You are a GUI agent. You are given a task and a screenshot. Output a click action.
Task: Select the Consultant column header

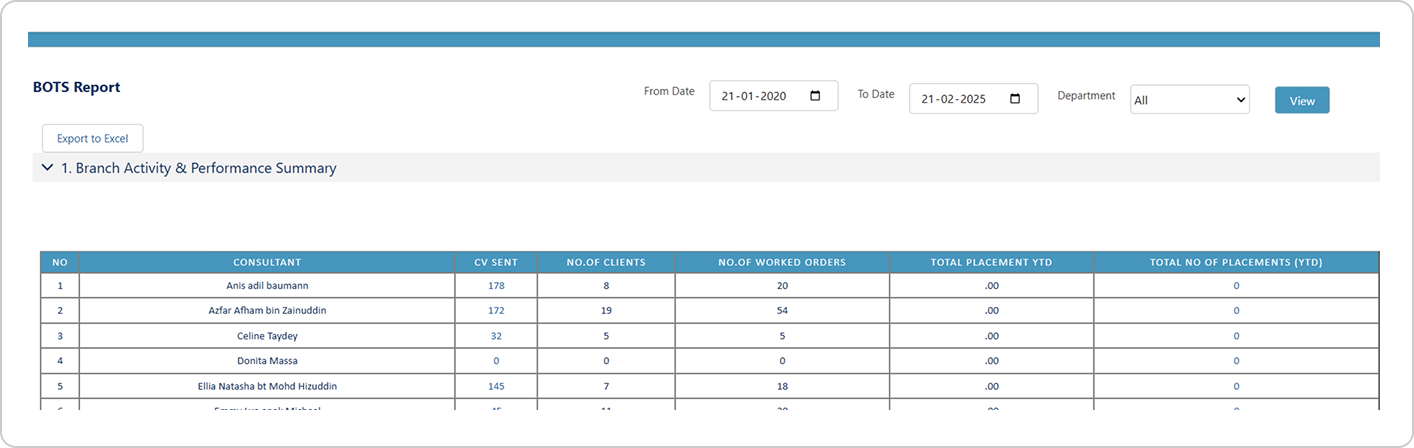pyautogui.click(x=267, y=262)
